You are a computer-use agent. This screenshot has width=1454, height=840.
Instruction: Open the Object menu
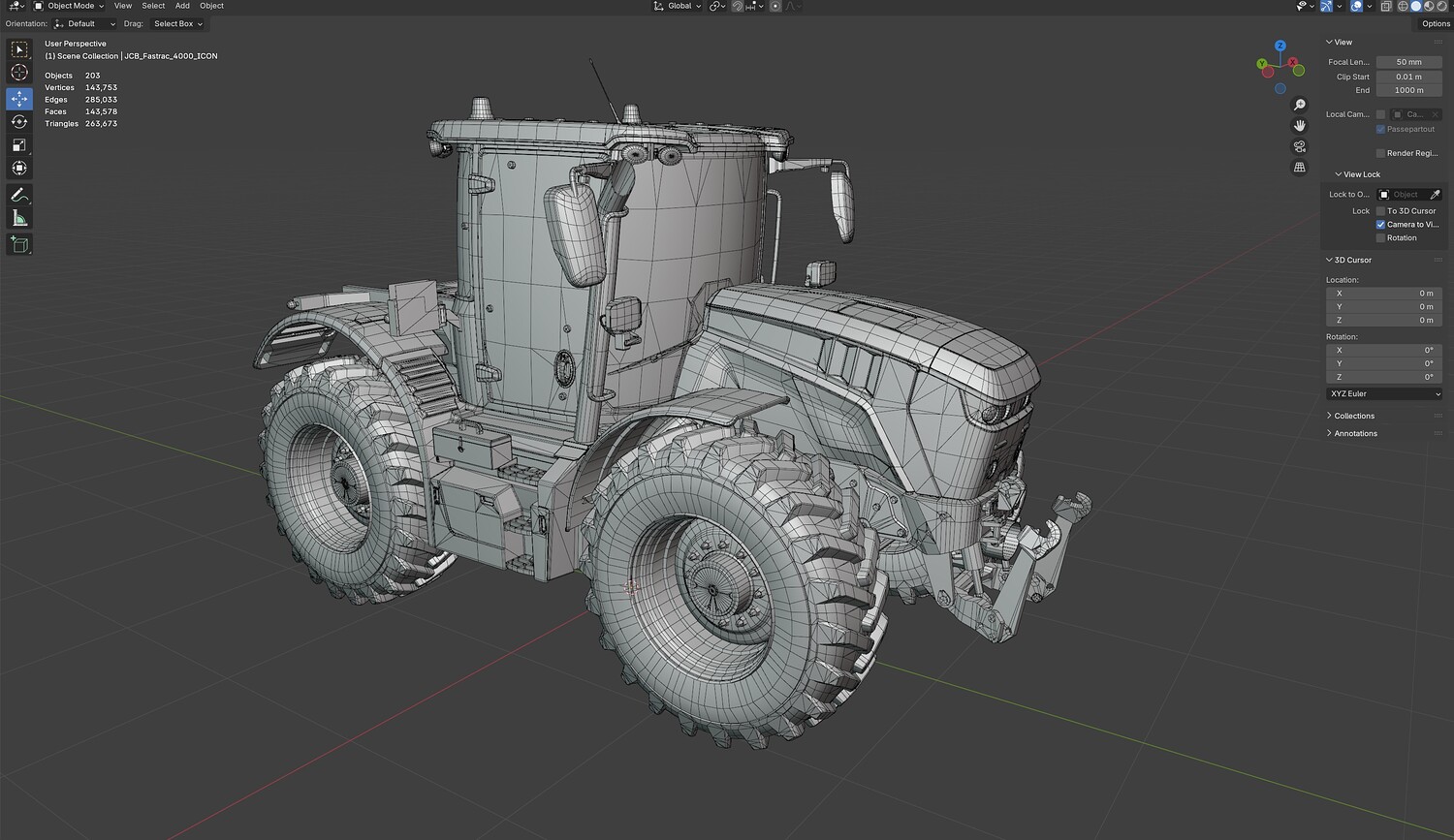211,6
